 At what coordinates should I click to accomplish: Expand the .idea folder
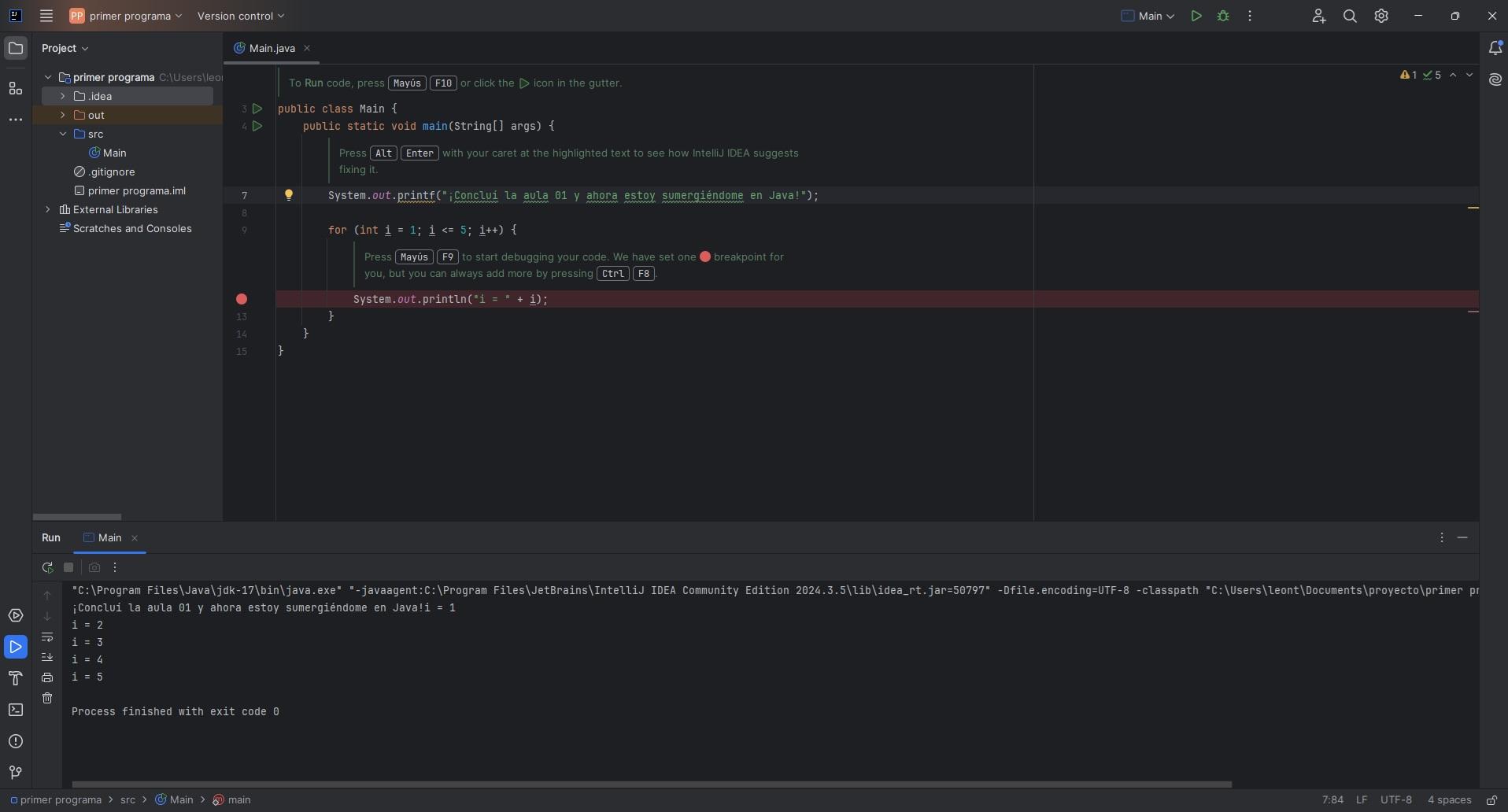tap(63, 96)
